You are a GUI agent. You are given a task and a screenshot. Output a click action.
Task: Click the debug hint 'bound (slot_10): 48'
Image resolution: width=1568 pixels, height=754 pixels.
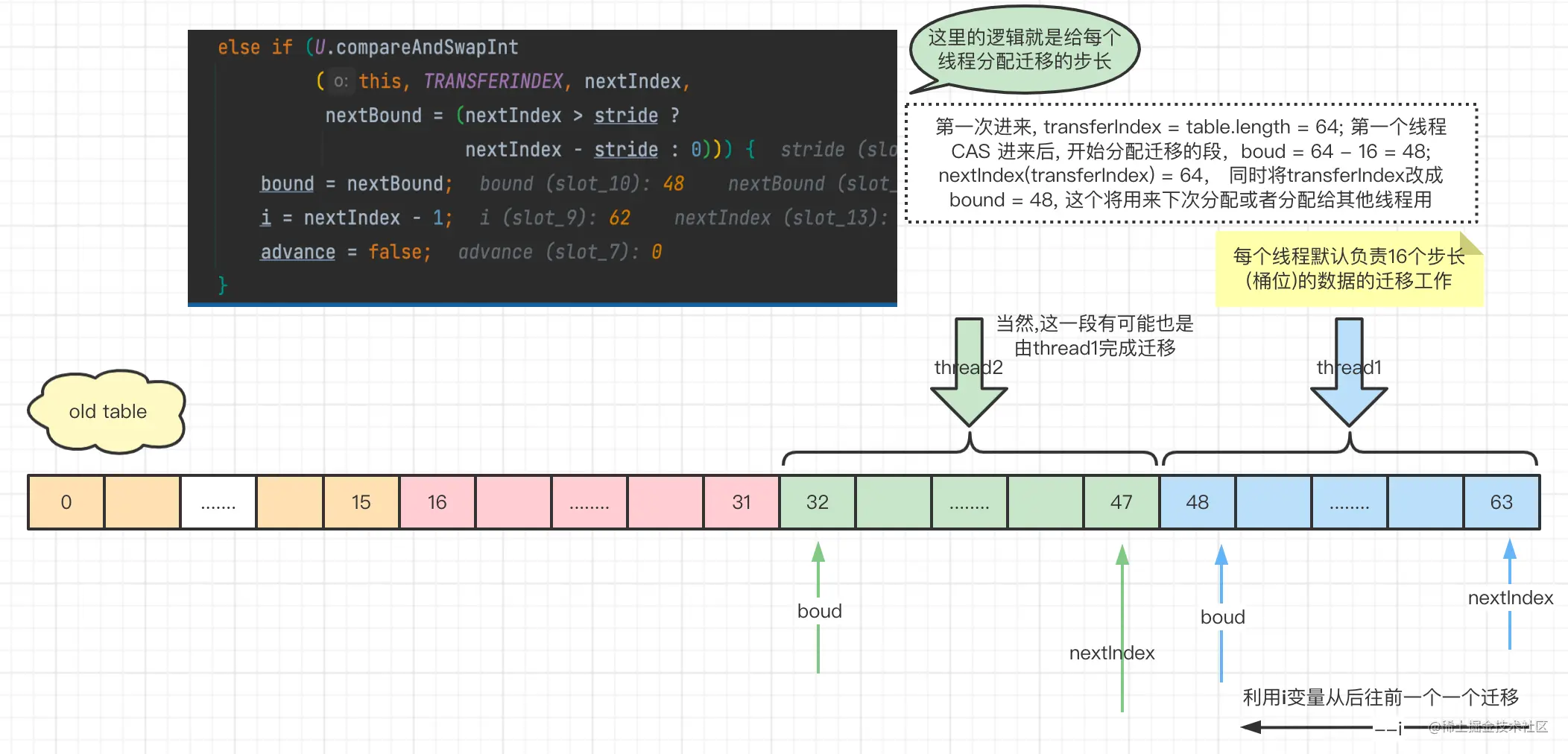tap(582, 183)
